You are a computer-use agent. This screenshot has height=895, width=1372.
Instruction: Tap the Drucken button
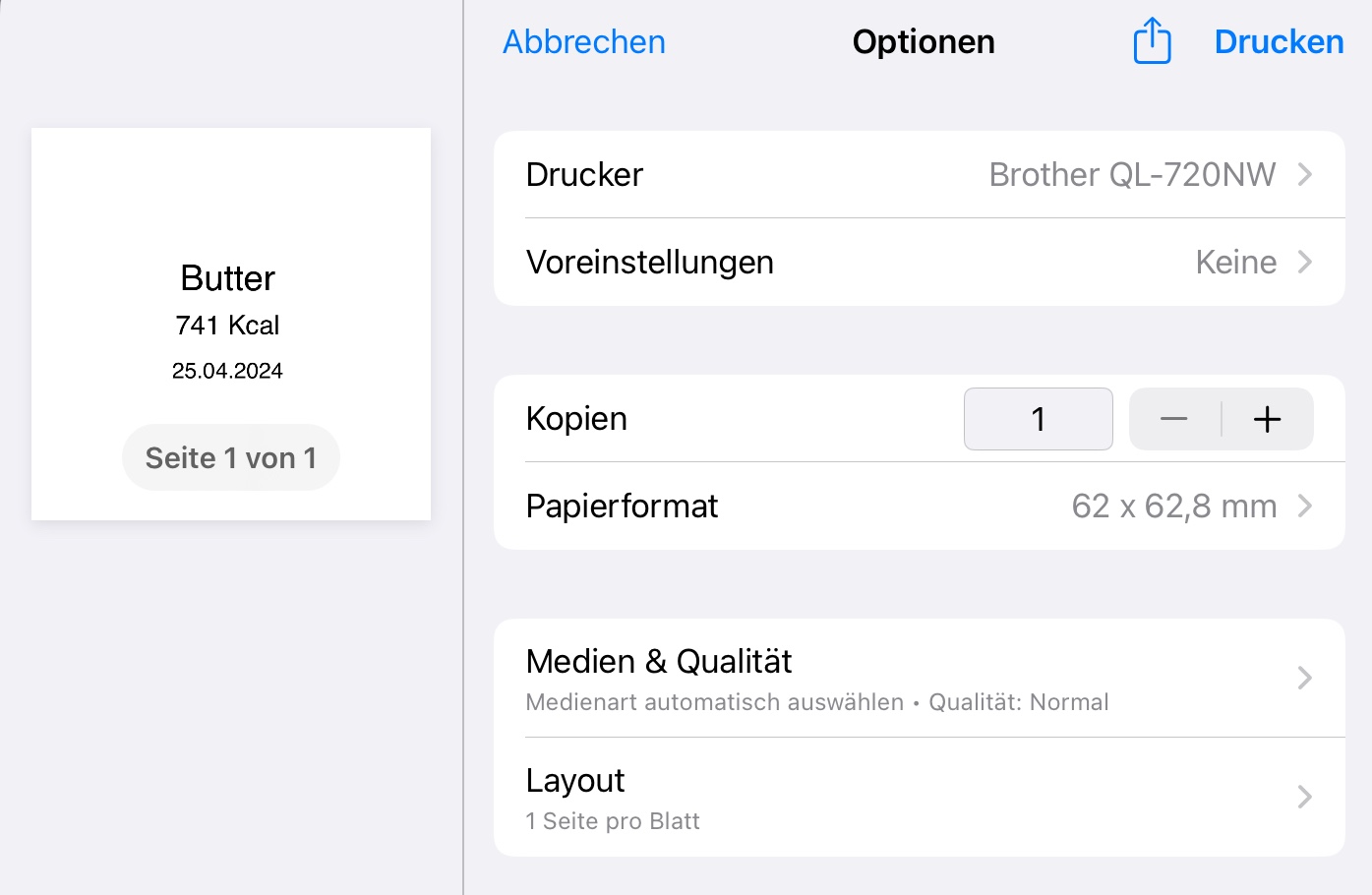tap(1279, 42)
